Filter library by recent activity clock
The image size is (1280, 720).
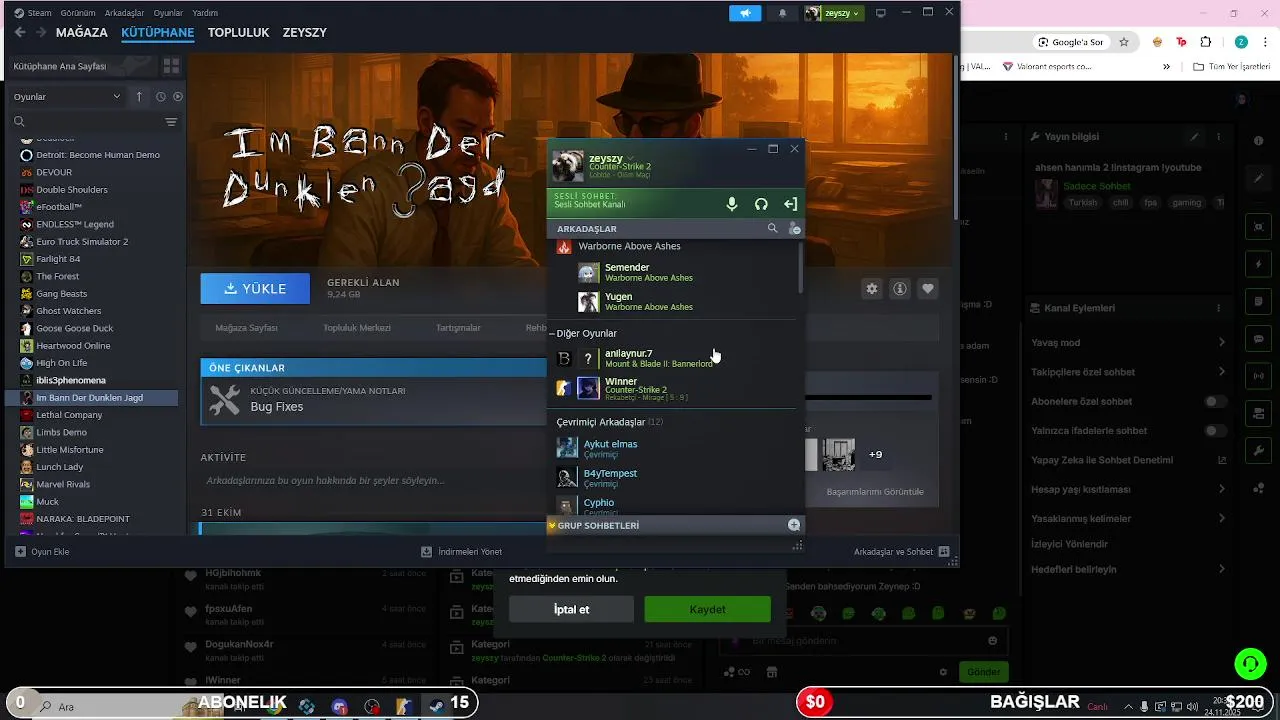coord(161,96)
